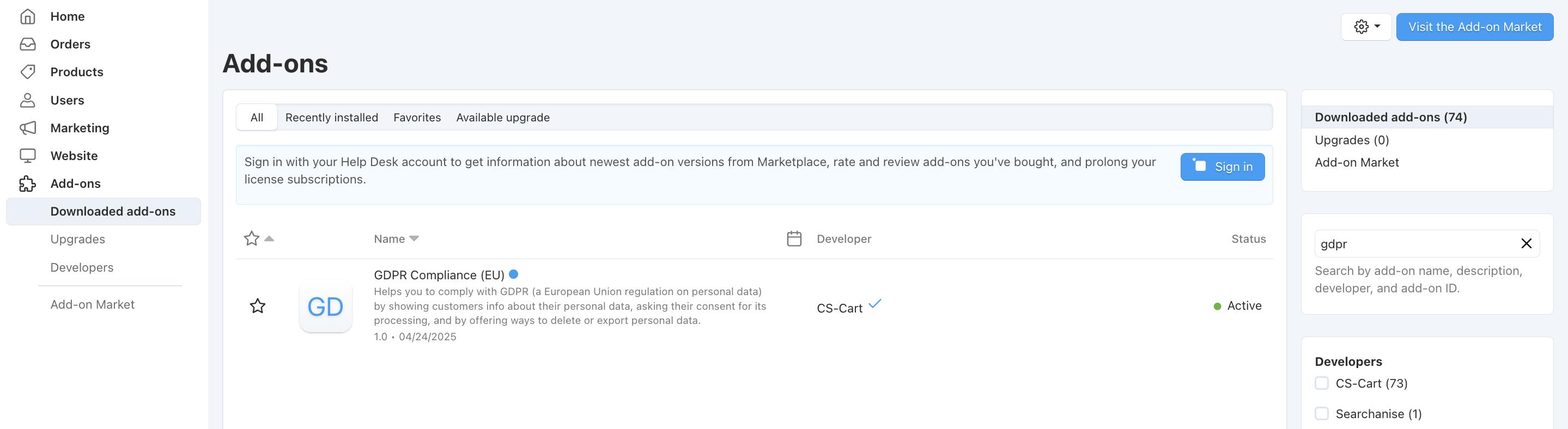Screen dimensions: 1568x429
Task: Select Downloaded add-ons in sidebar menu
Action: pyautogui.click(x=104, y=211)
